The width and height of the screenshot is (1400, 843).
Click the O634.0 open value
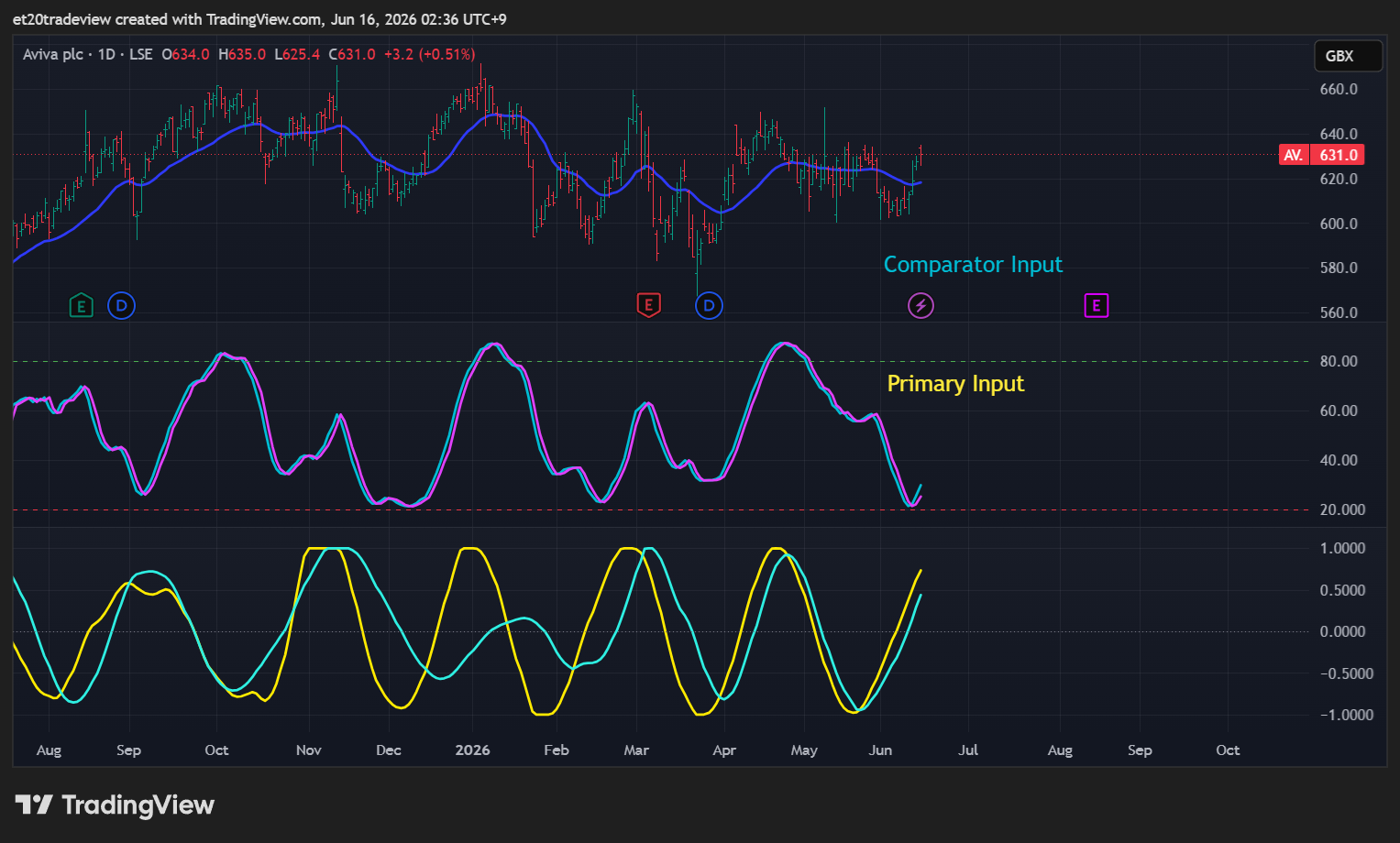186,54
